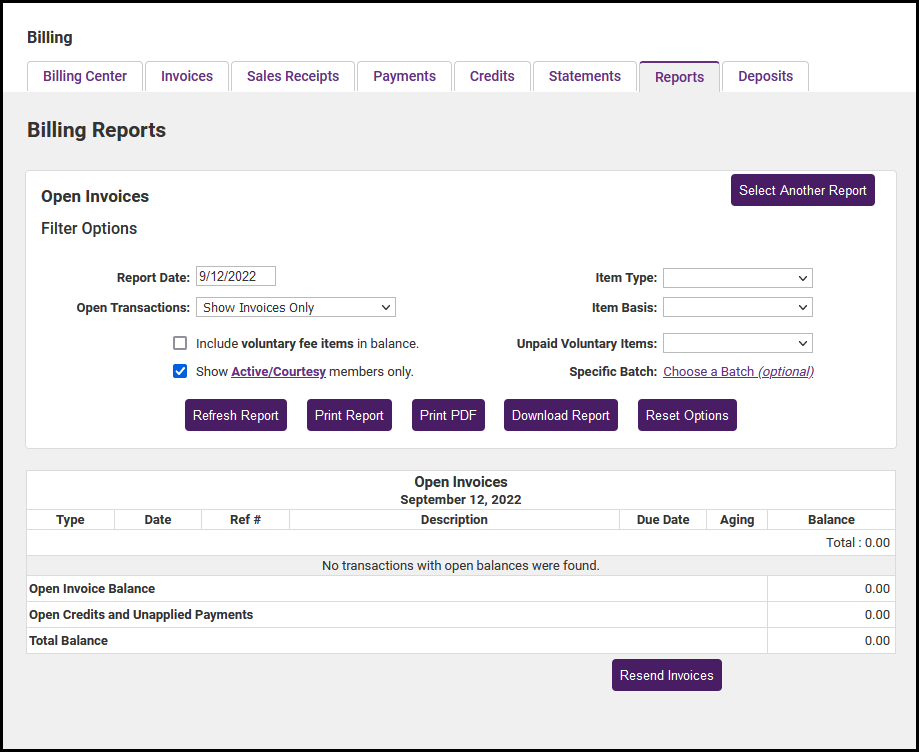
Task: Open the Item Type dropdown
Action: point(737,278)
